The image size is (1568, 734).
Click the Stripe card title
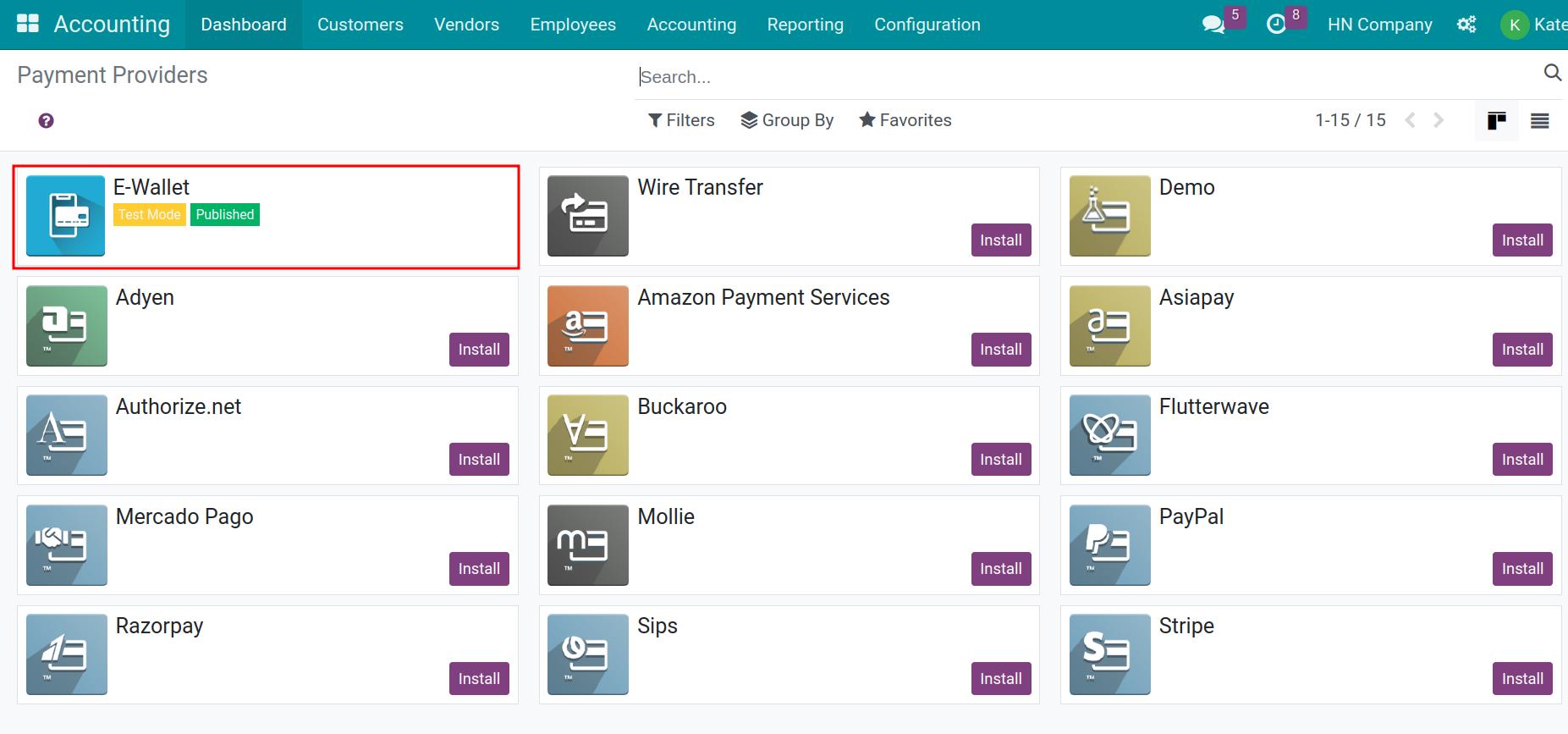(1186, 626)
